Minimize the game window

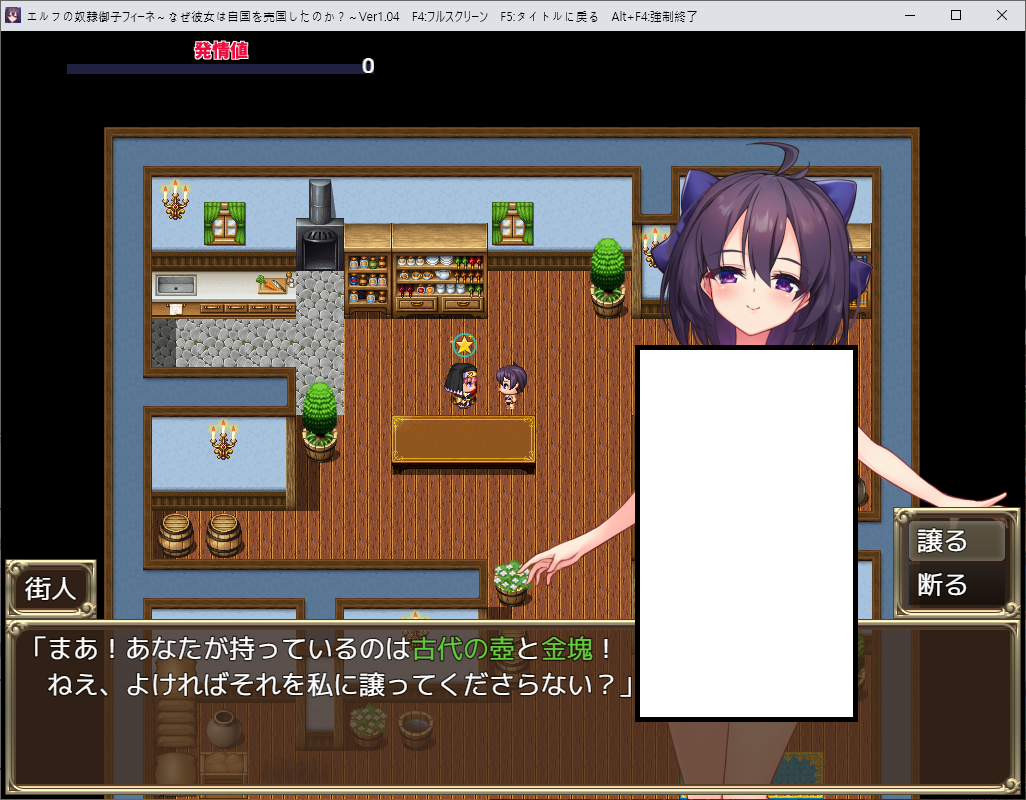pyautogui.click(x=910, y=15)
